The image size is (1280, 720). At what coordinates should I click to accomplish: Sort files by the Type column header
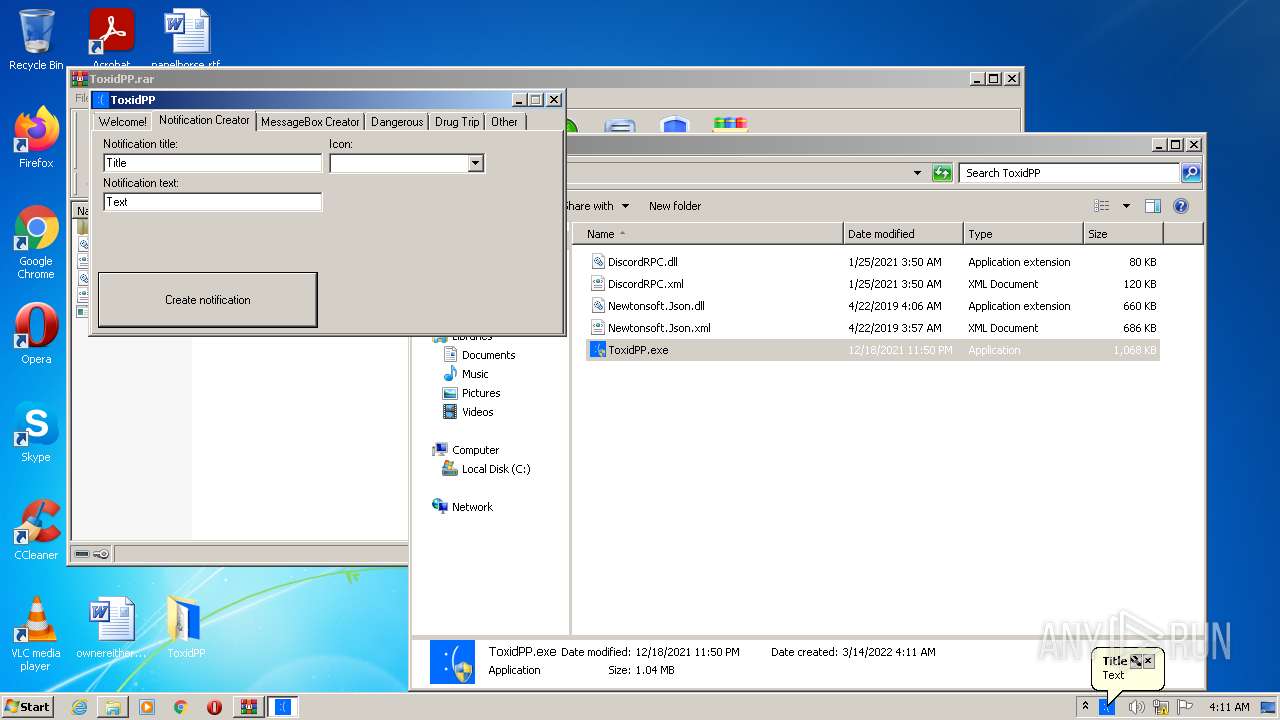click(x=1023, y=234)
